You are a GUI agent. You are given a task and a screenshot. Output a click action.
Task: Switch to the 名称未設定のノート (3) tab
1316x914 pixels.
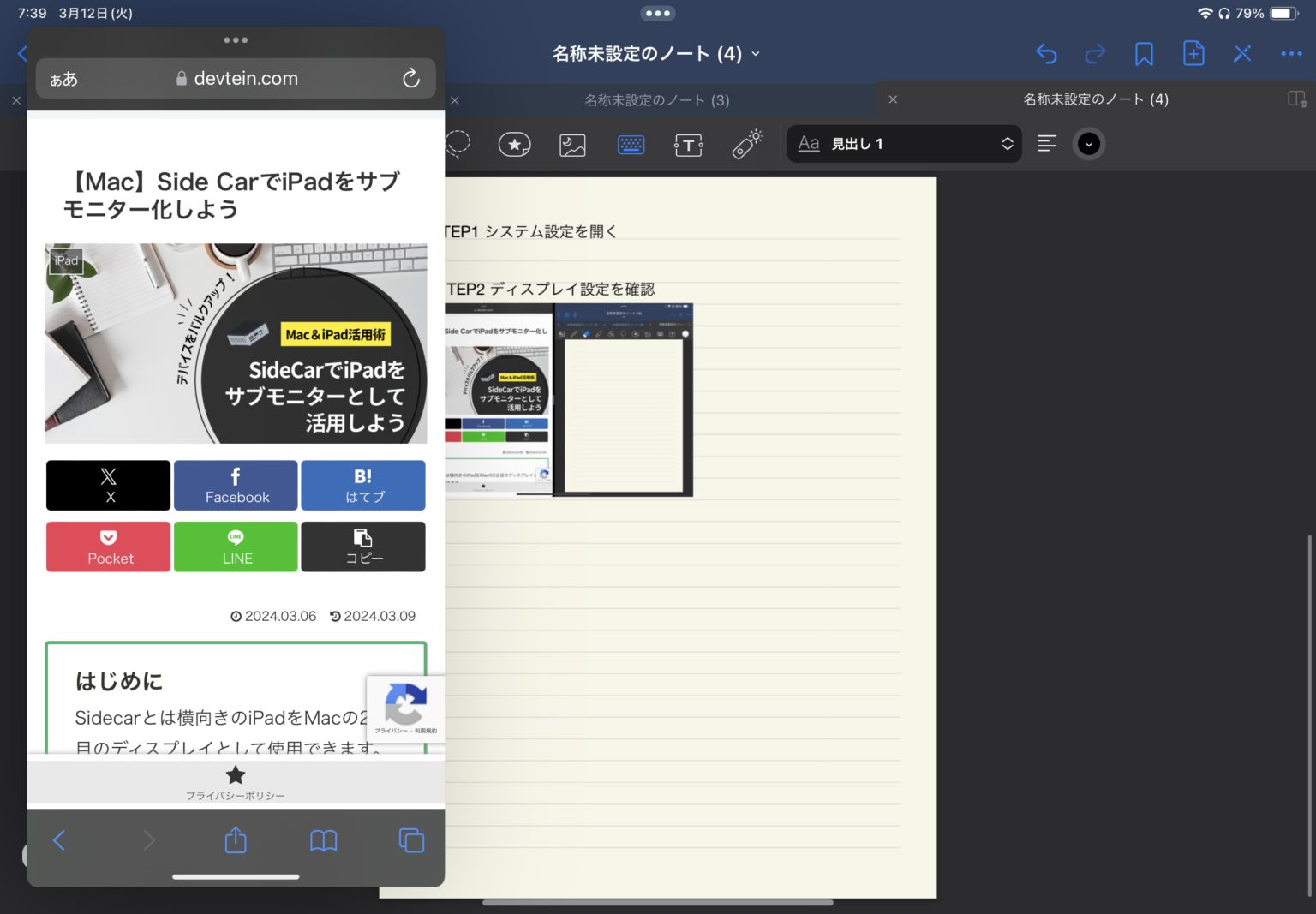(657, 100)
